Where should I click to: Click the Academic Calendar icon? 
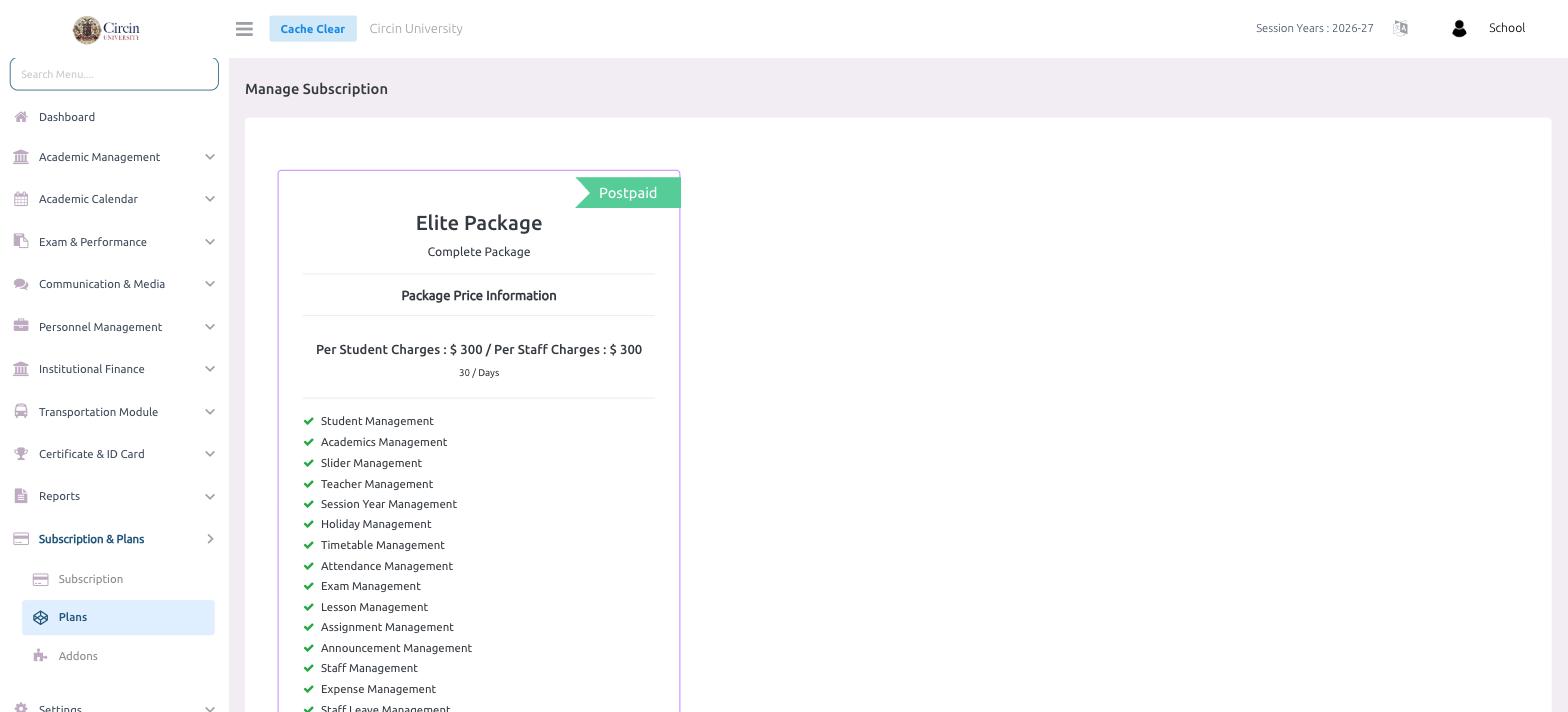pos(21,199)
